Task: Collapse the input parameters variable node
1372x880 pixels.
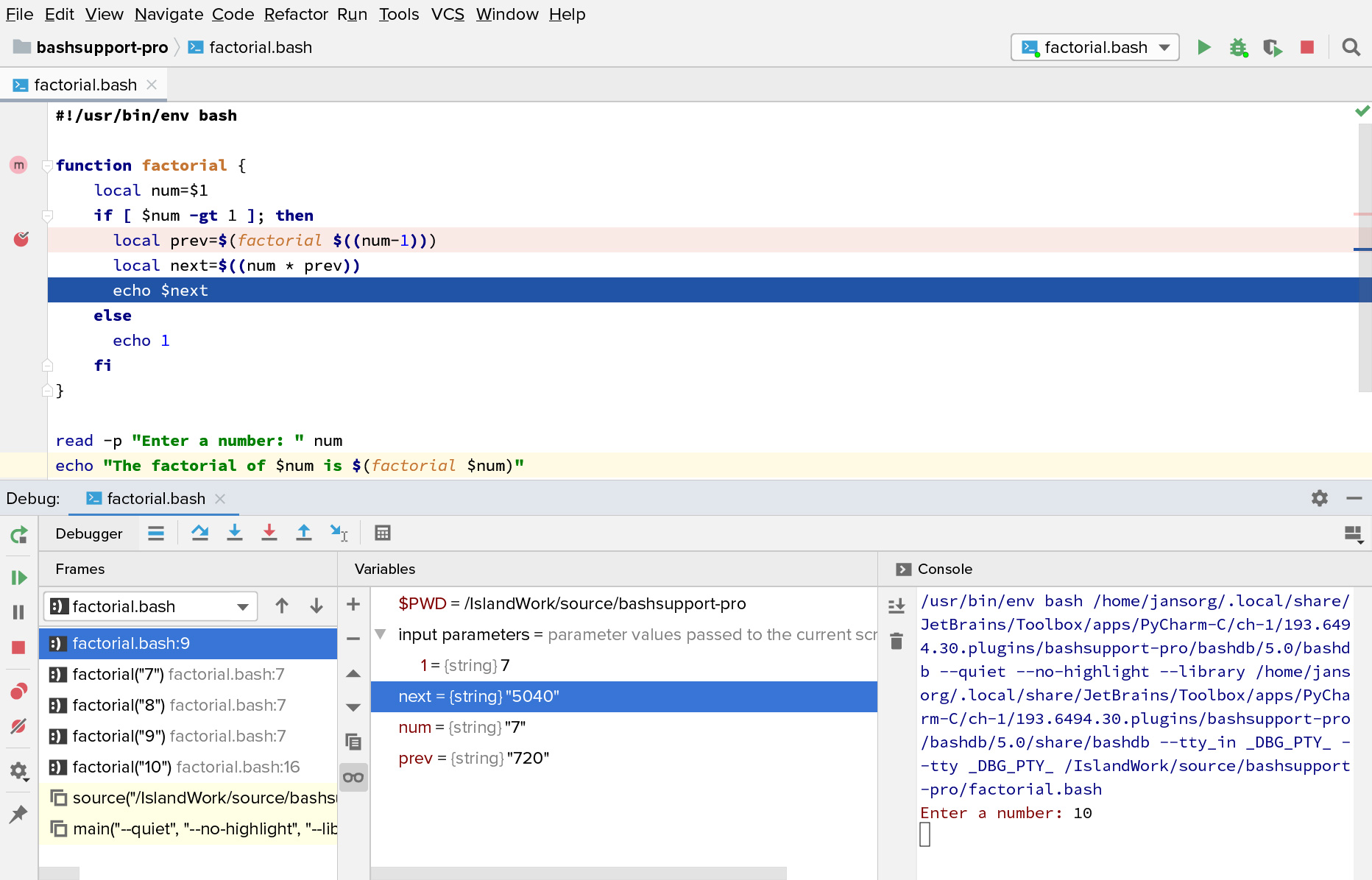Action: 381,634
